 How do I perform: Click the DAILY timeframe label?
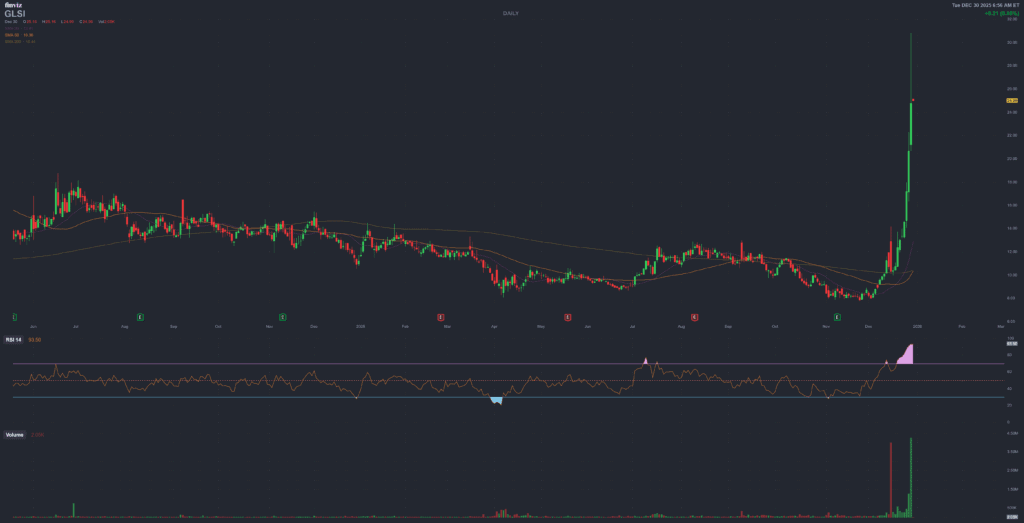point(511,13)
